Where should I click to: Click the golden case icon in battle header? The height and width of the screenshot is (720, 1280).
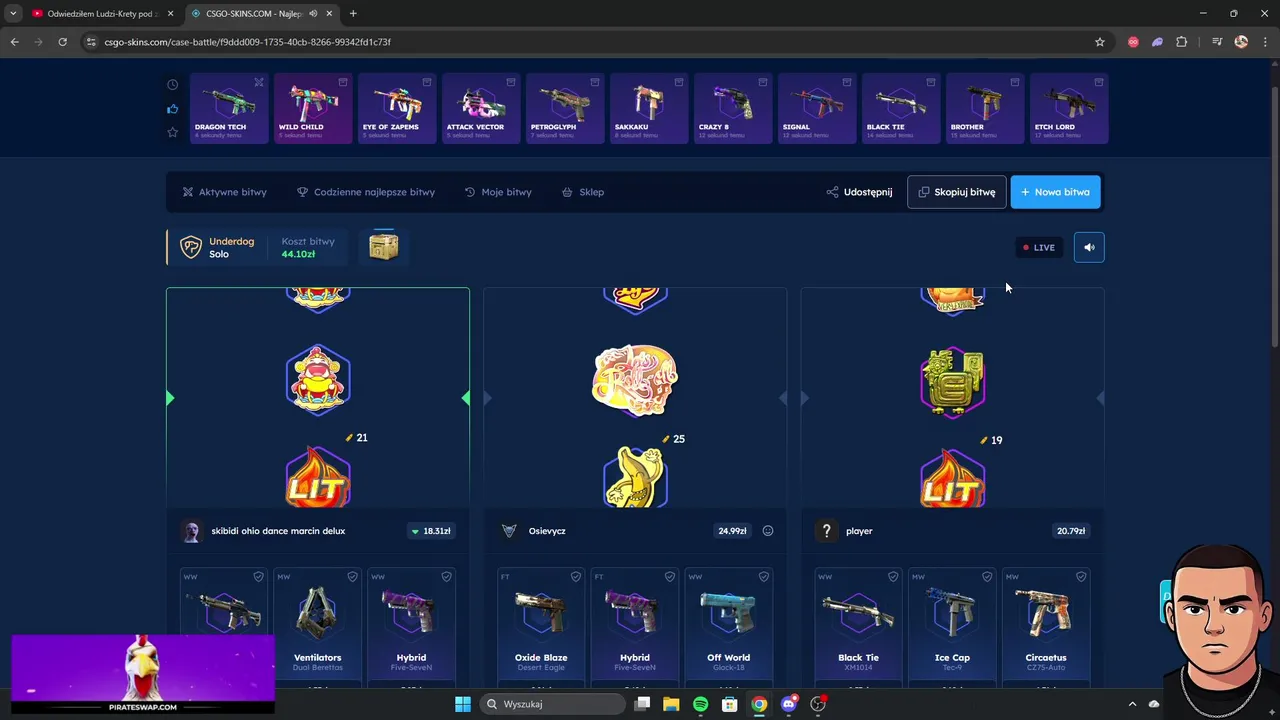384,246
